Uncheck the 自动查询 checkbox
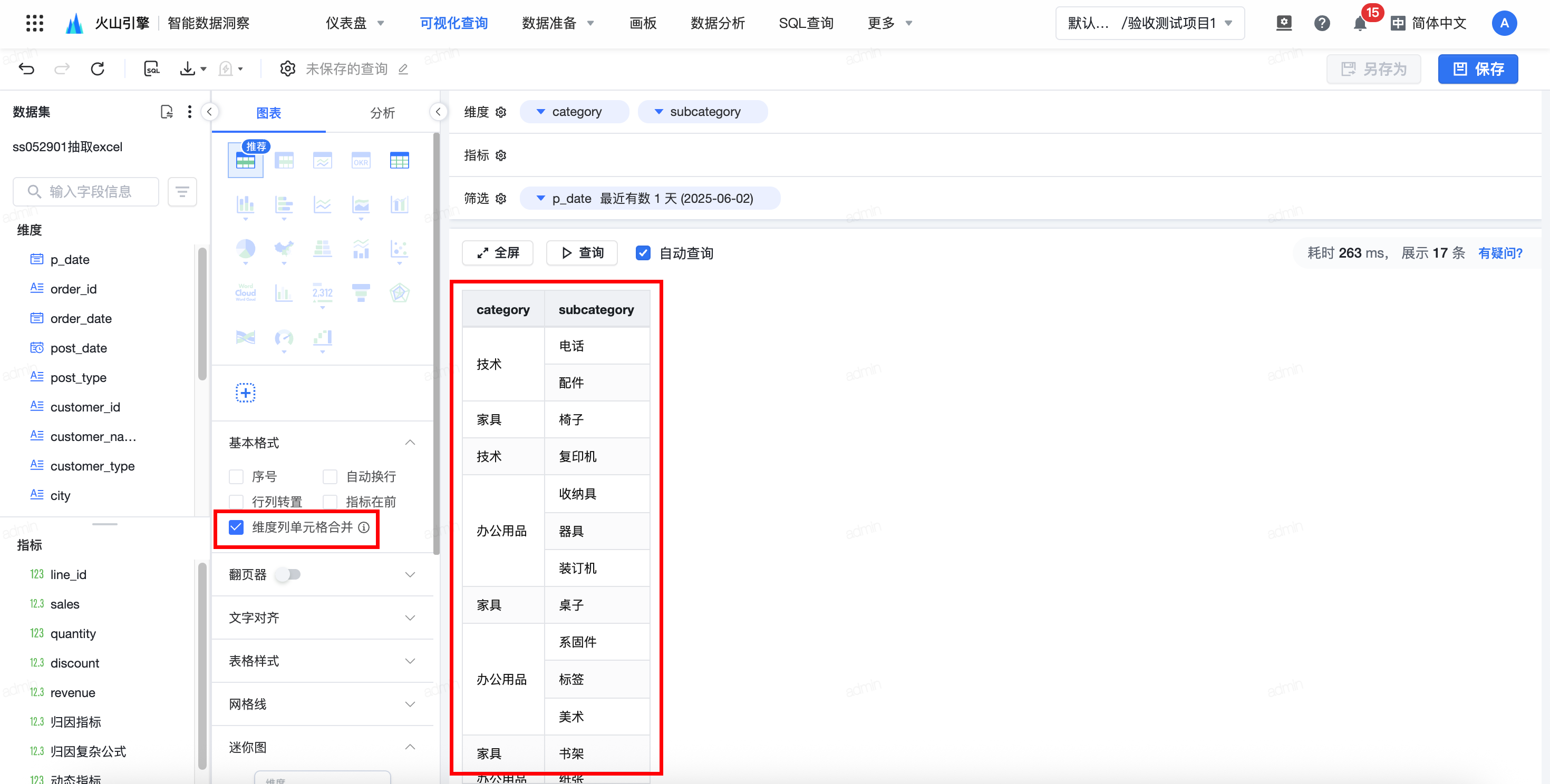This screenshot has height=784, width=1550. pyautogui.click(x=643, y=253)
